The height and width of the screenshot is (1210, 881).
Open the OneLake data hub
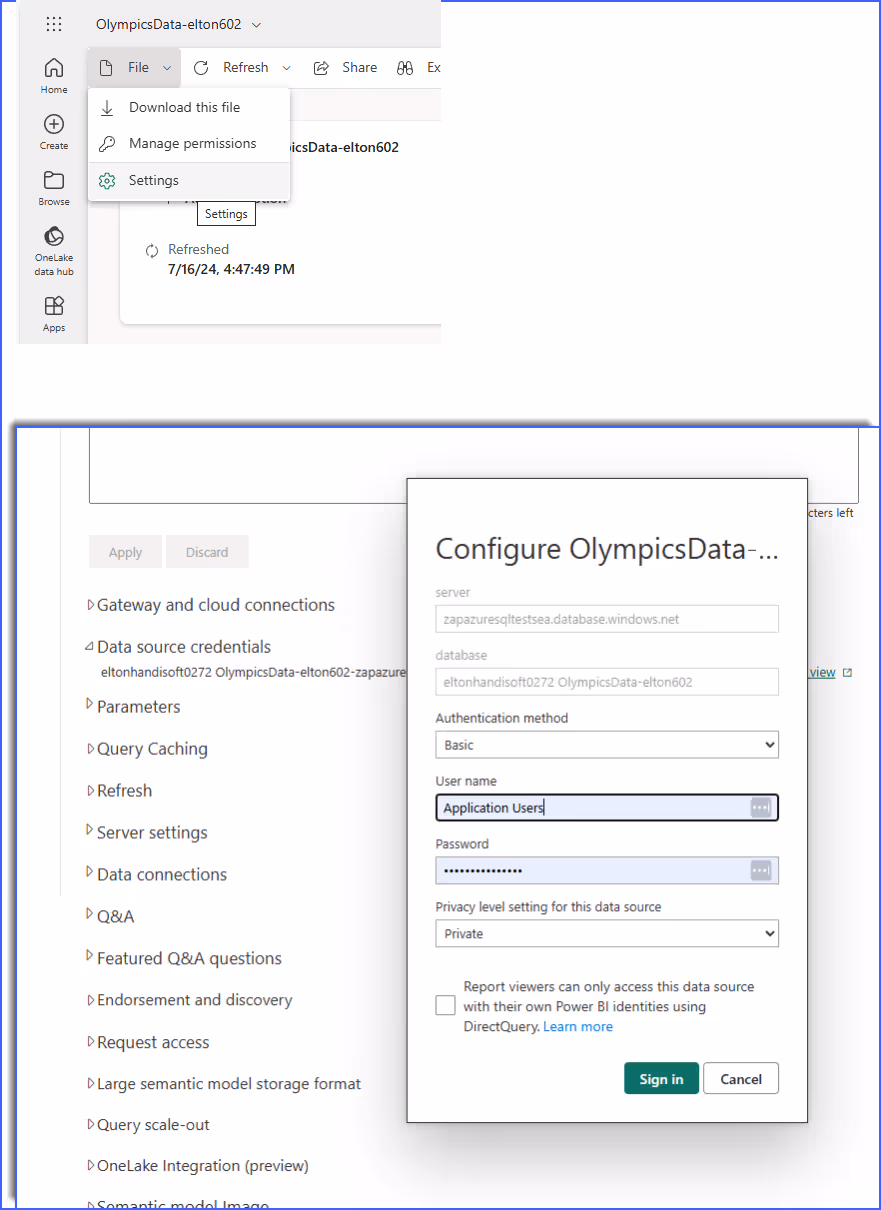54,237
